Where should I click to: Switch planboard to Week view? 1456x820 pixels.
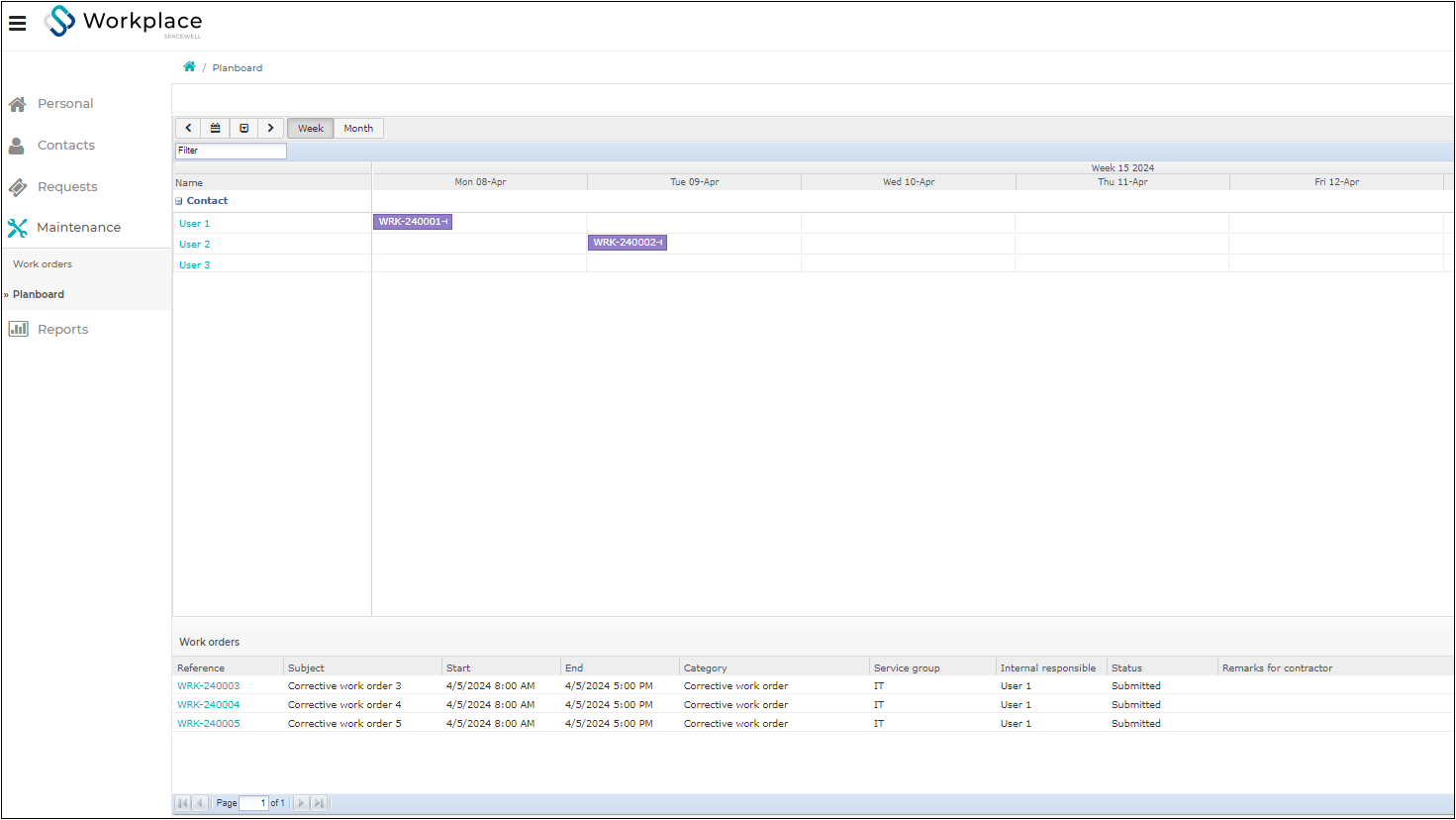(311, 128)
